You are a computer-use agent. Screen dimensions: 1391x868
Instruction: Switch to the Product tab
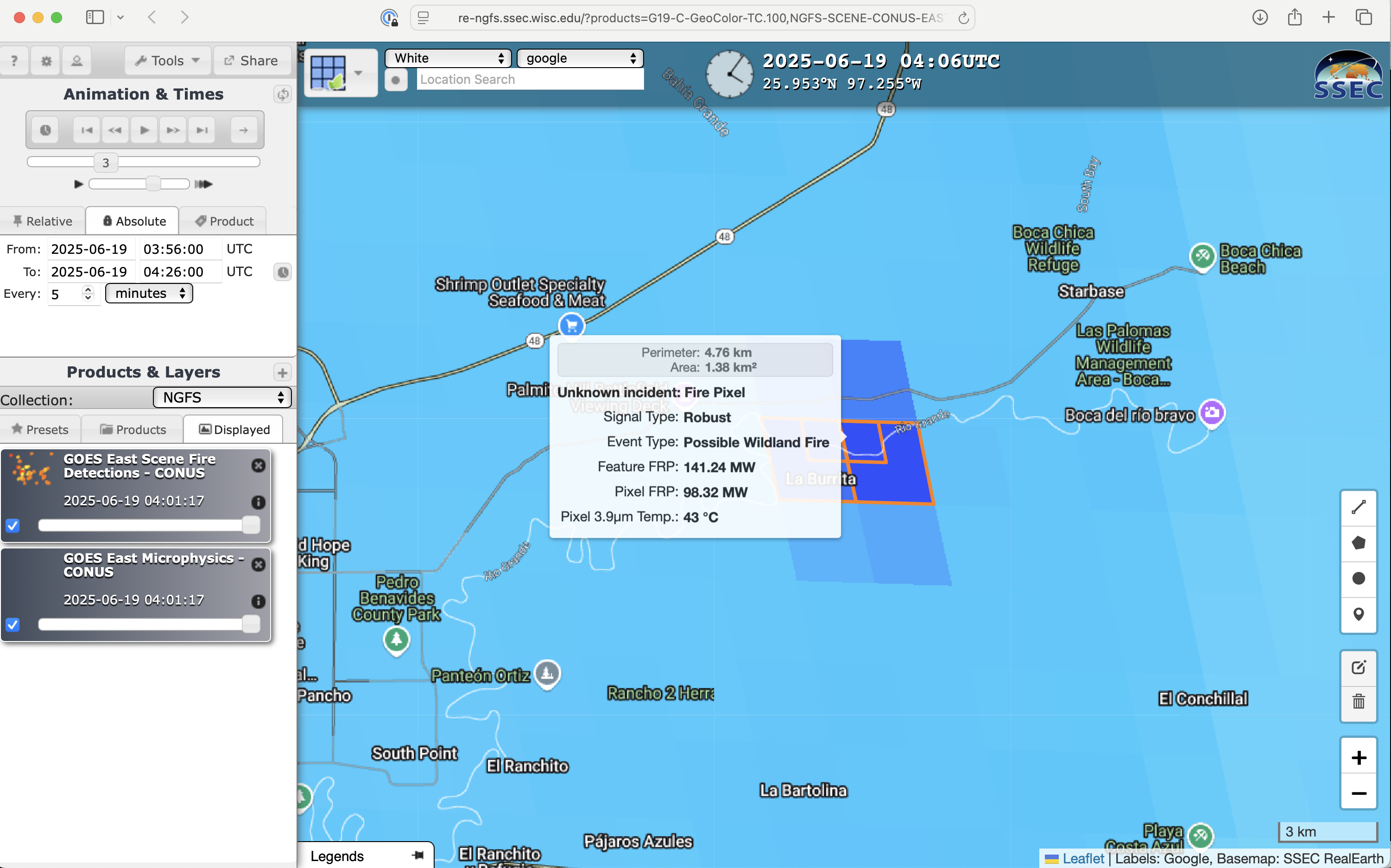[224, 221]
